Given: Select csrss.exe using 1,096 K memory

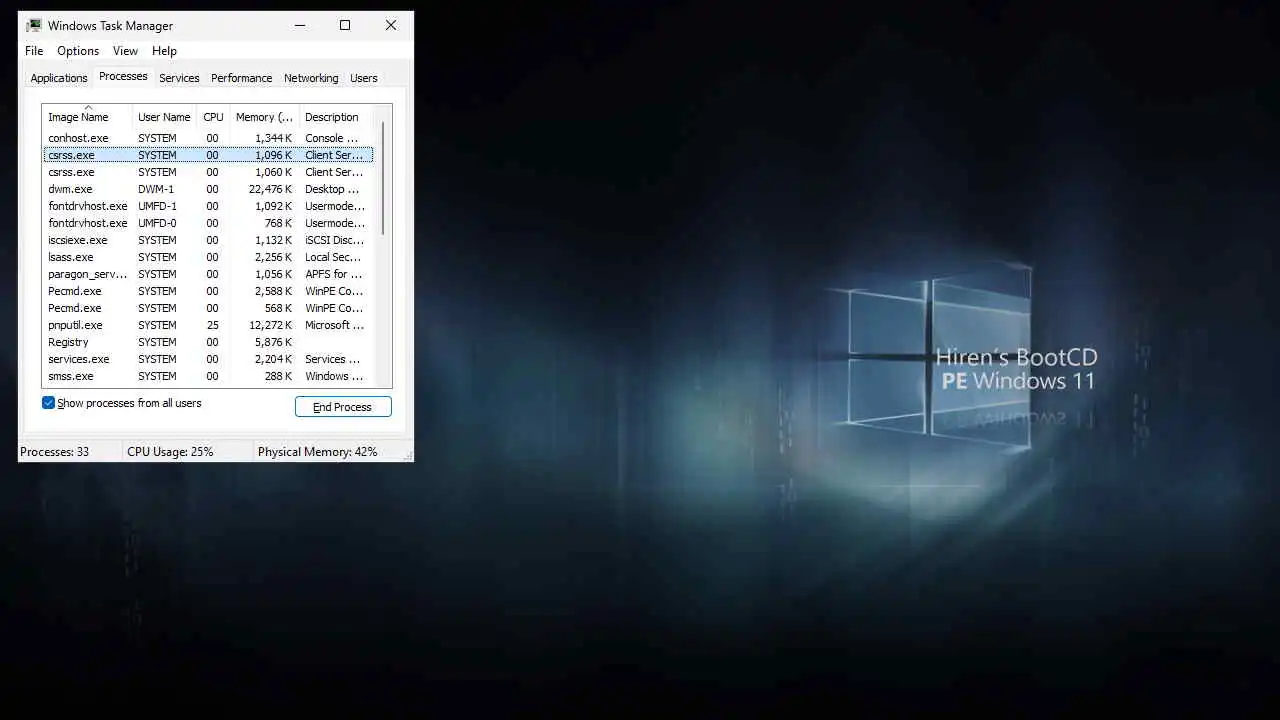Looking at the screenshot, I should pos(208,155).
